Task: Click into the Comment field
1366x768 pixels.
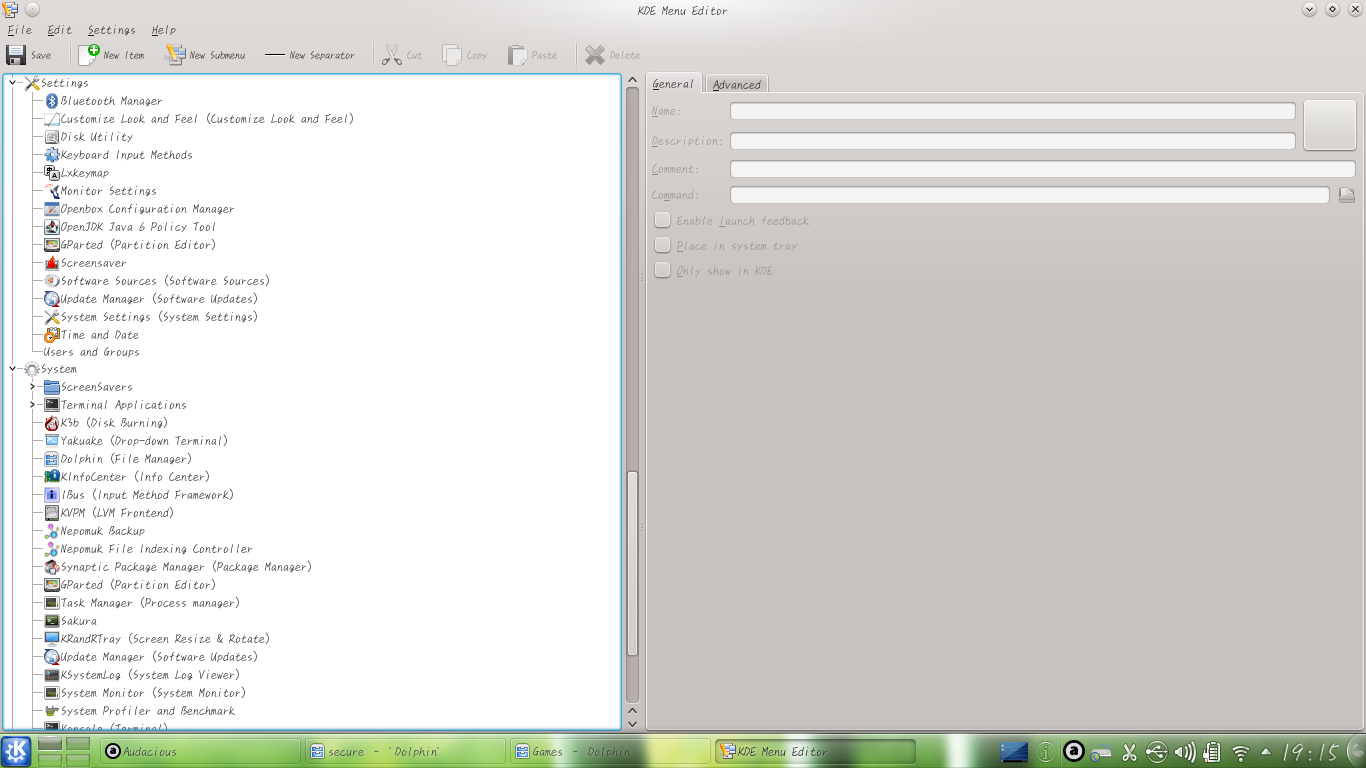Action: pyautogui.click(x=1042, y=169)
